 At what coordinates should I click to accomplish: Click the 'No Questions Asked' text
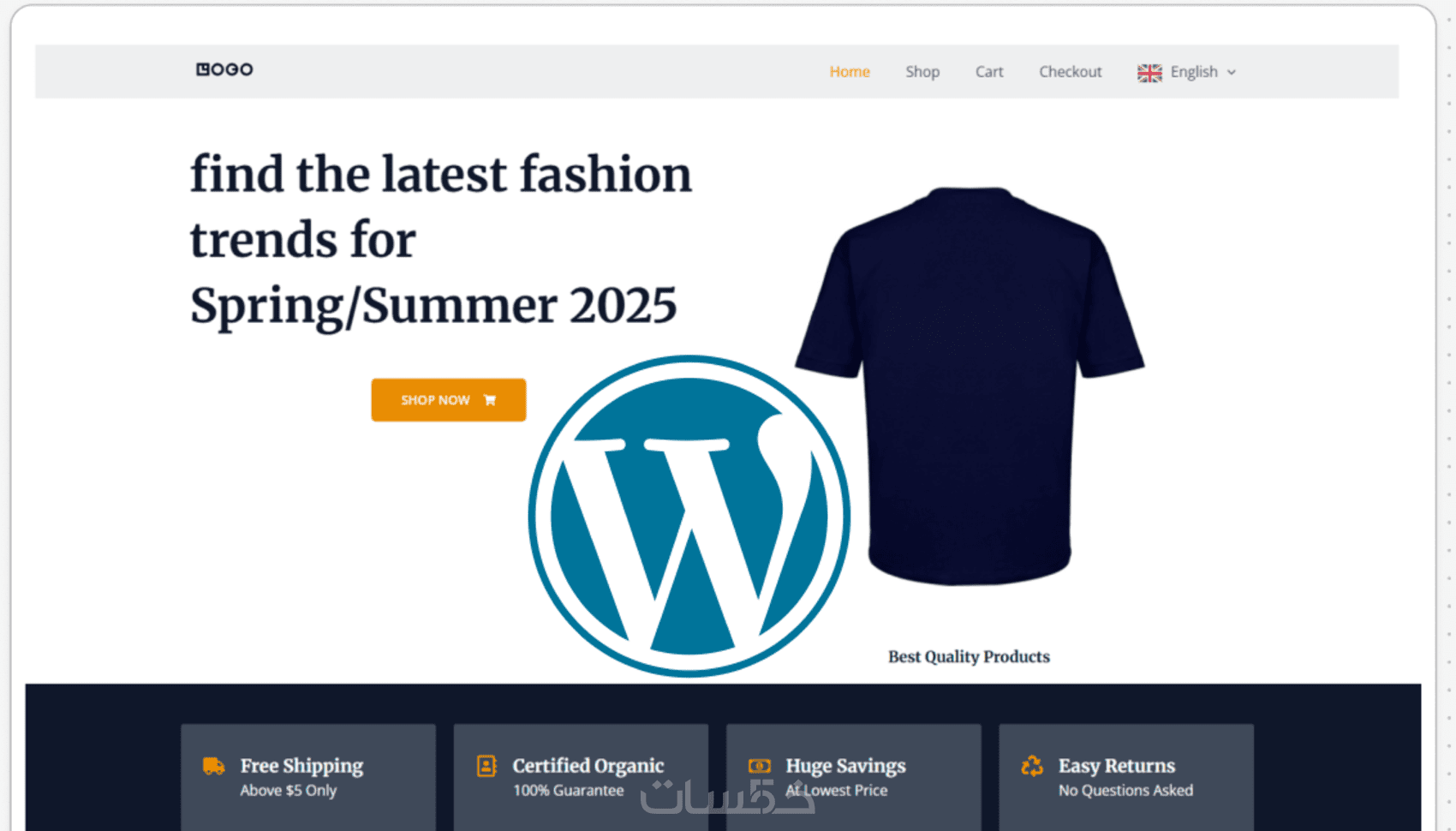tap(1125, 791)
